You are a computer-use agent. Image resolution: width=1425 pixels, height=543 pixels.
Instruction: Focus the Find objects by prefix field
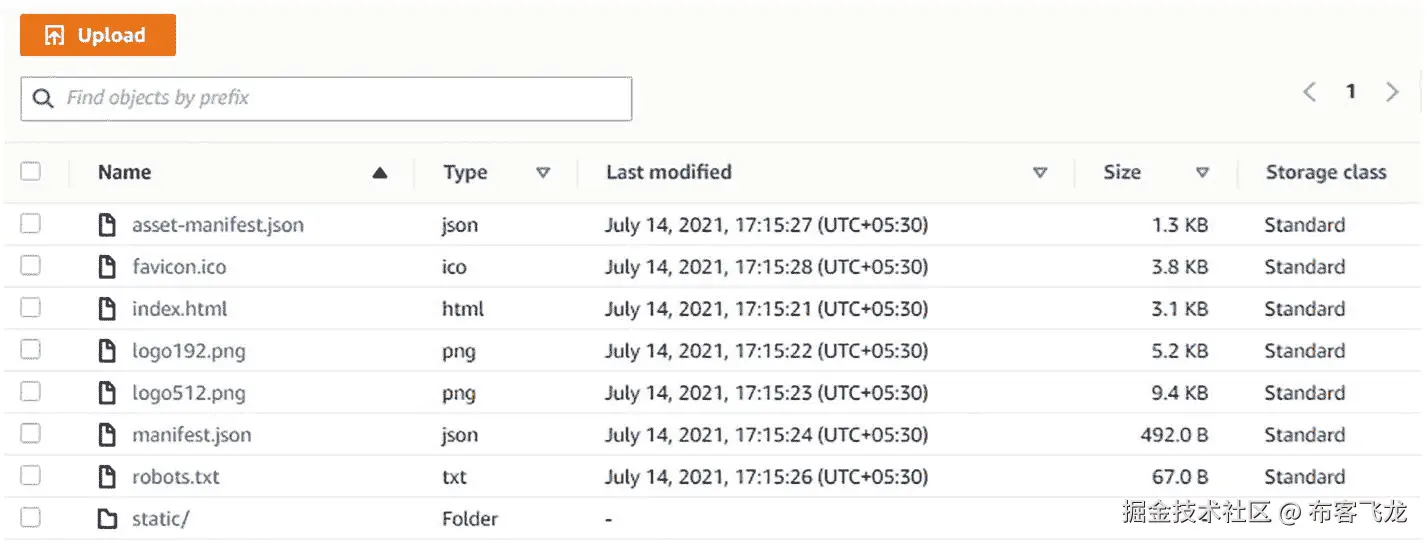tap(340, 98)
